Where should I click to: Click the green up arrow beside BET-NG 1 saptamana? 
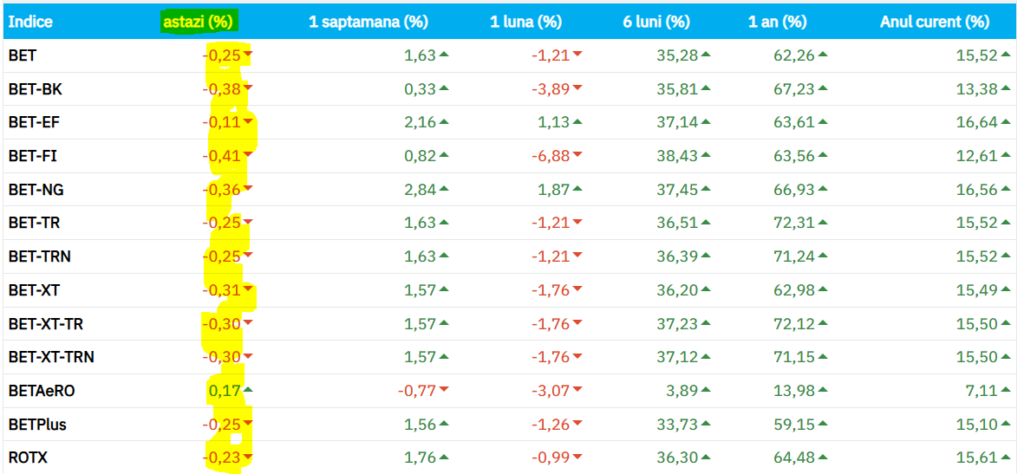pos(443,189)
